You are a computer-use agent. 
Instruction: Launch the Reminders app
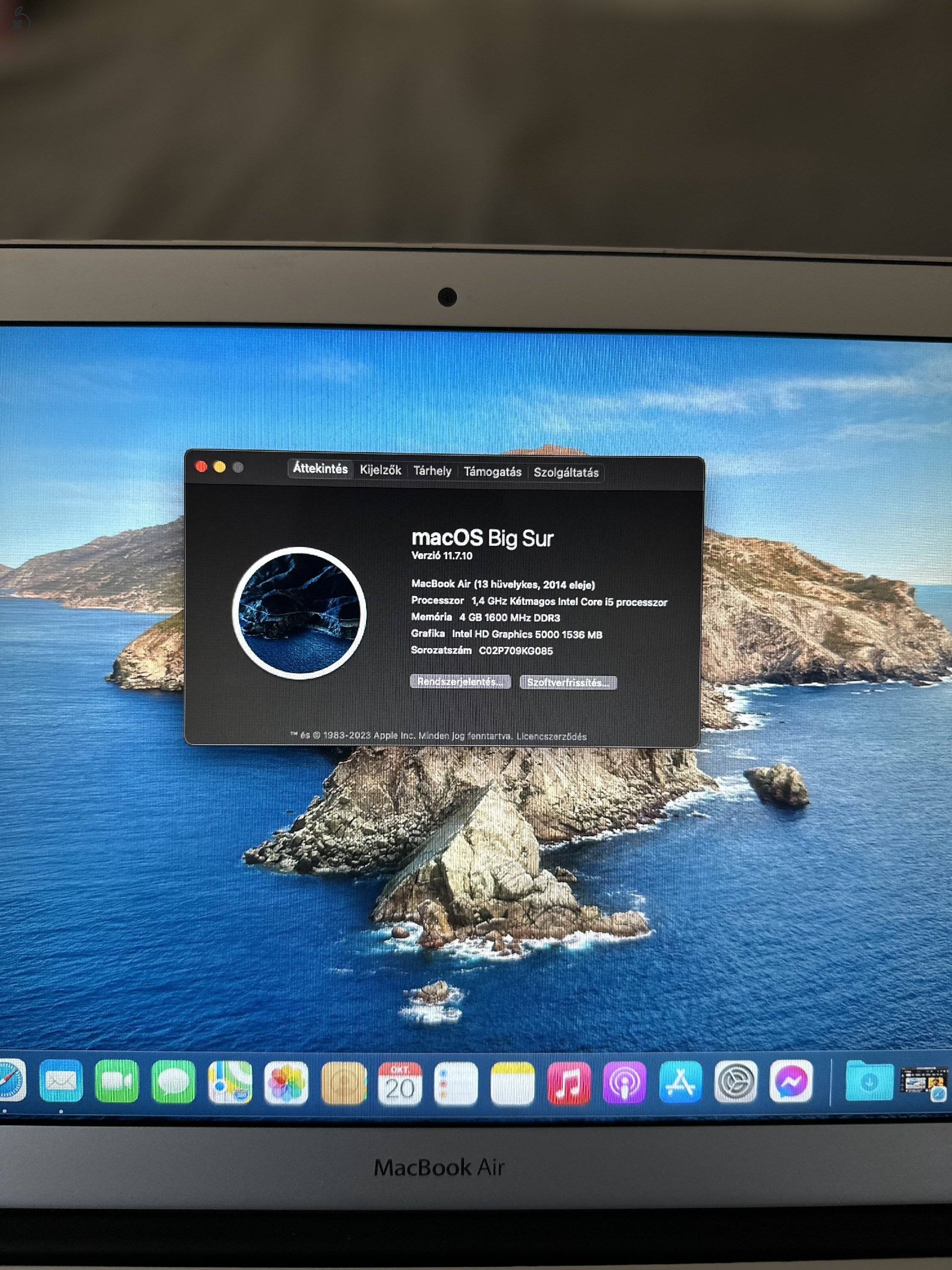(x=456, y=1084)
